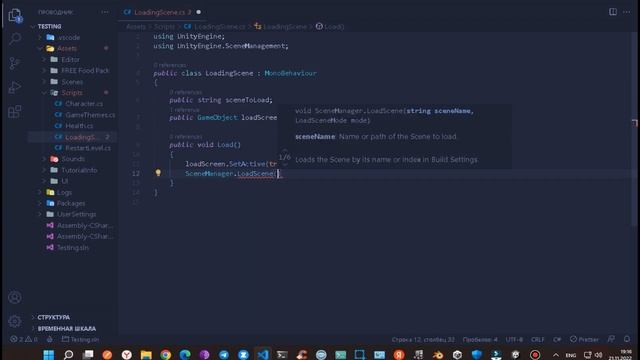
Task: Open File Explorer from taskbar
Action: 146,355
